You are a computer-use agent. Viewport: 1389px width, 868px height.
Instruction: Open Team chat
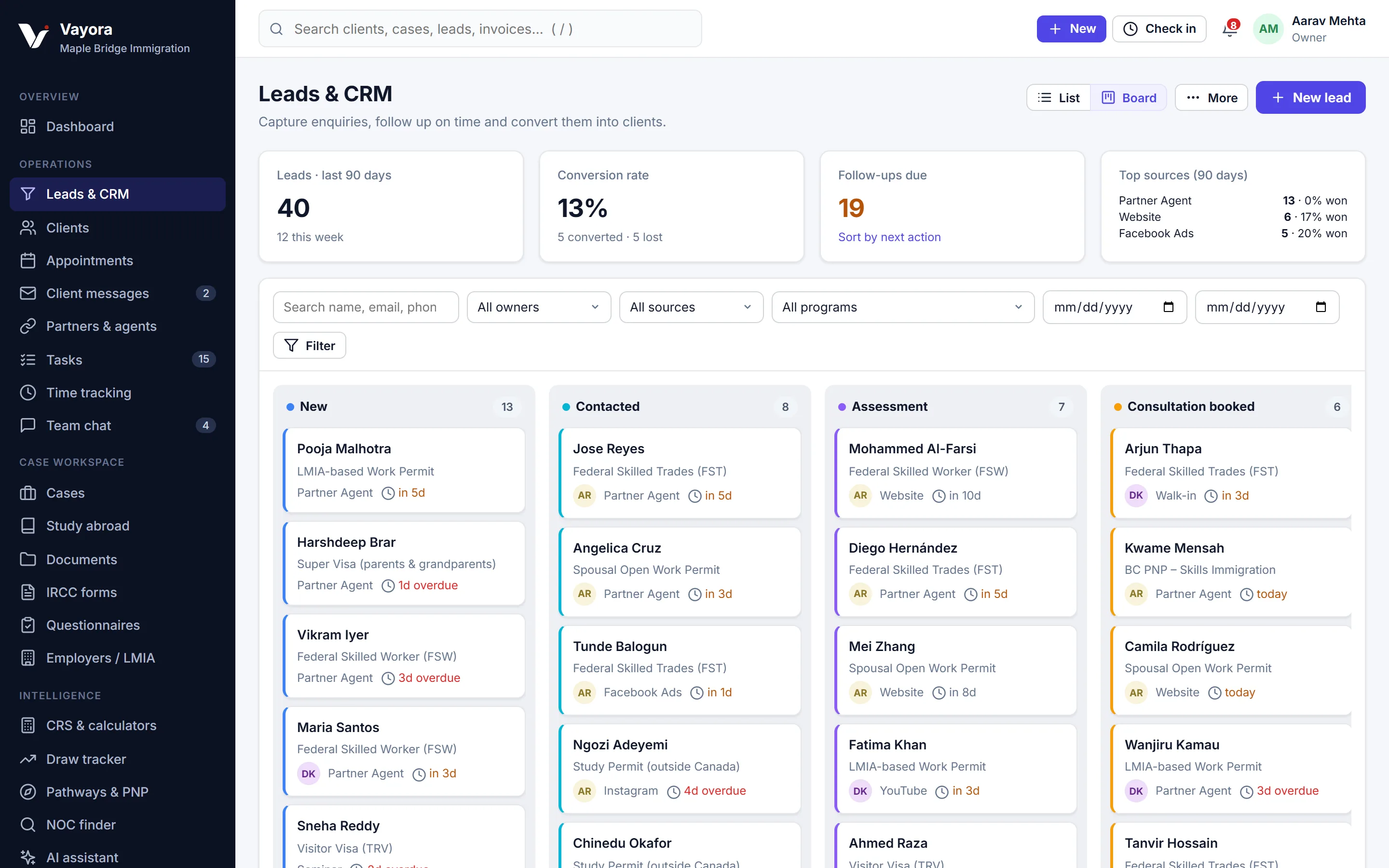coord(118,425)
